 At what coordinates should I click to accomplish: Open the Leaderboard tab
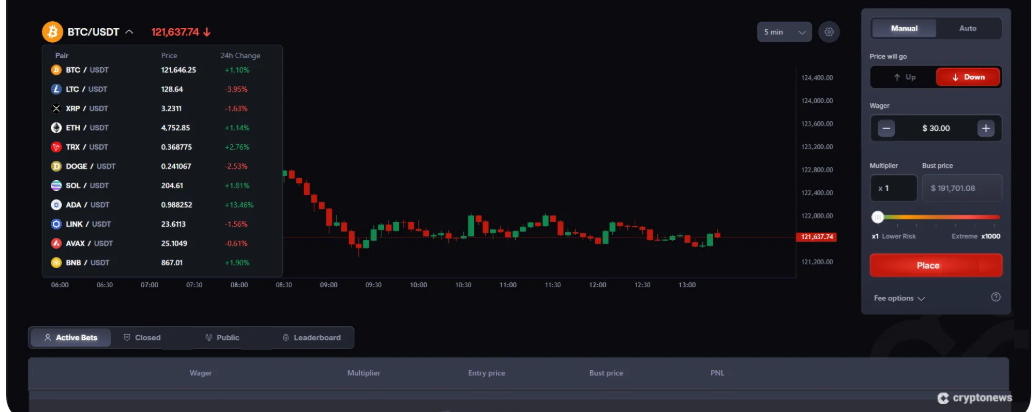pos(311,338)
